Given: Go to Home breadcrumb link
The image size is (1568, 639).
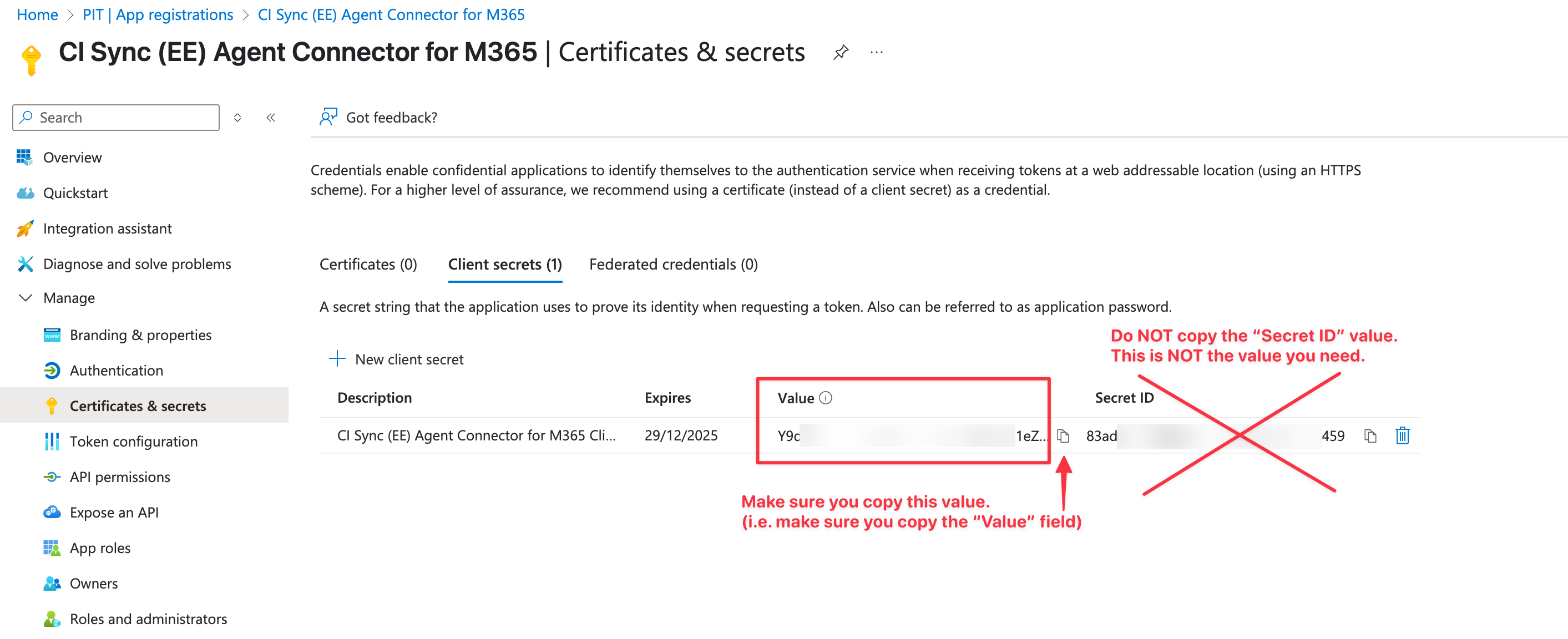Looking at the screenshot, I should pos(37,14).
